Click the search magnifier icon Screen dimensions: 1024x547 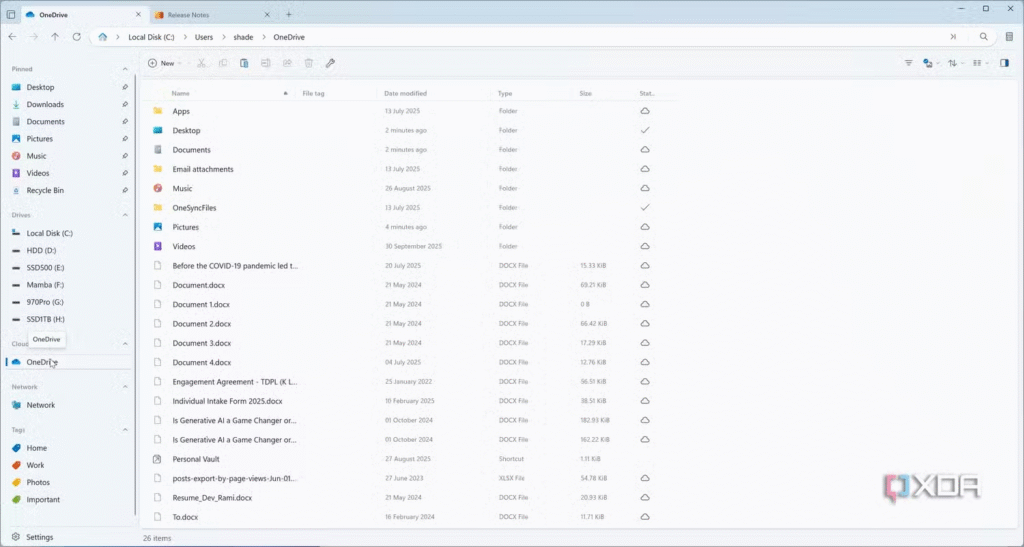click(983, 37)
